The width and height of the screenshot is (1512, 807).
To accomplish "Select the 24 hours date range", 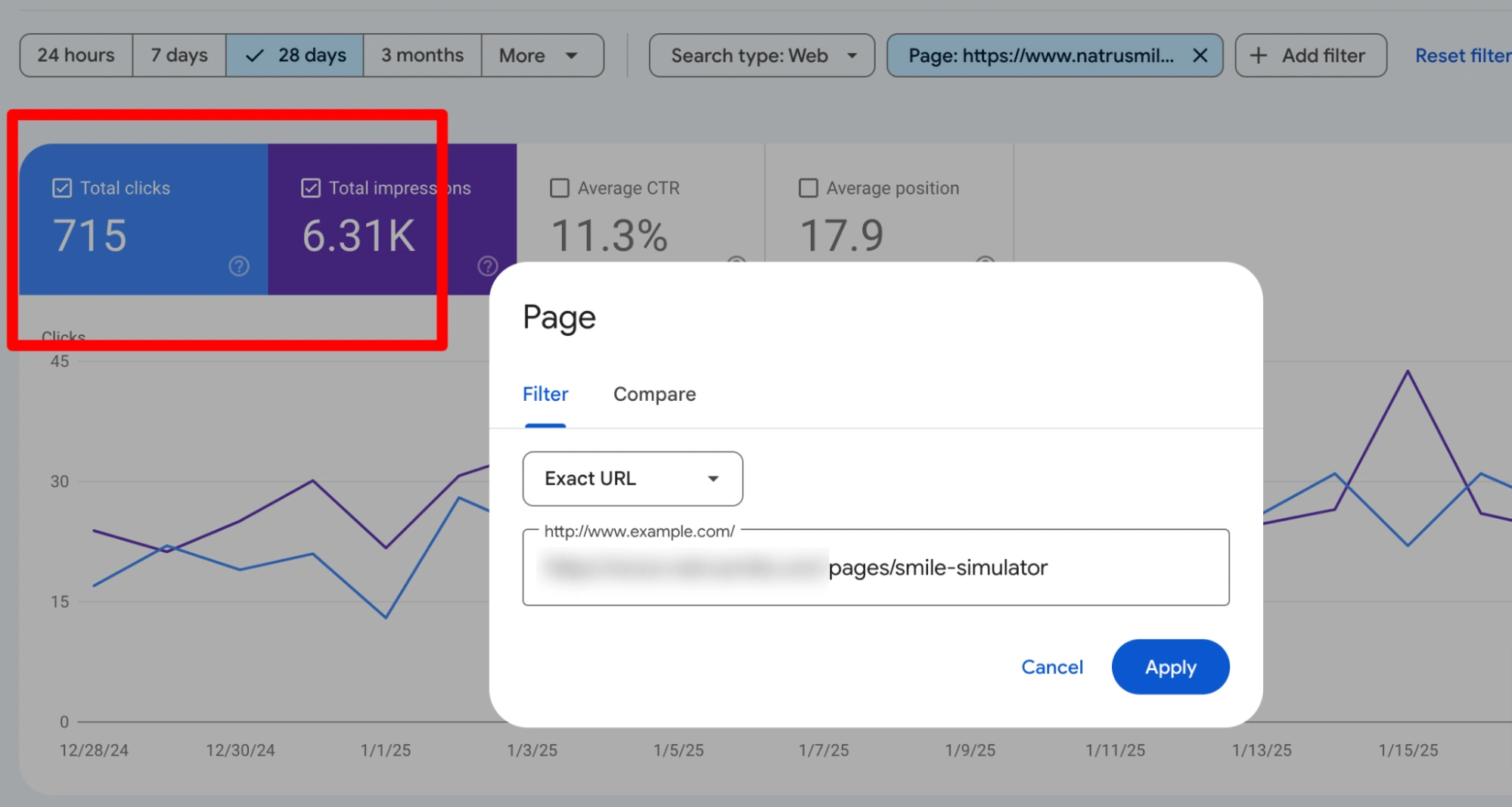I will pyautogui.click(x=76, y=55).
